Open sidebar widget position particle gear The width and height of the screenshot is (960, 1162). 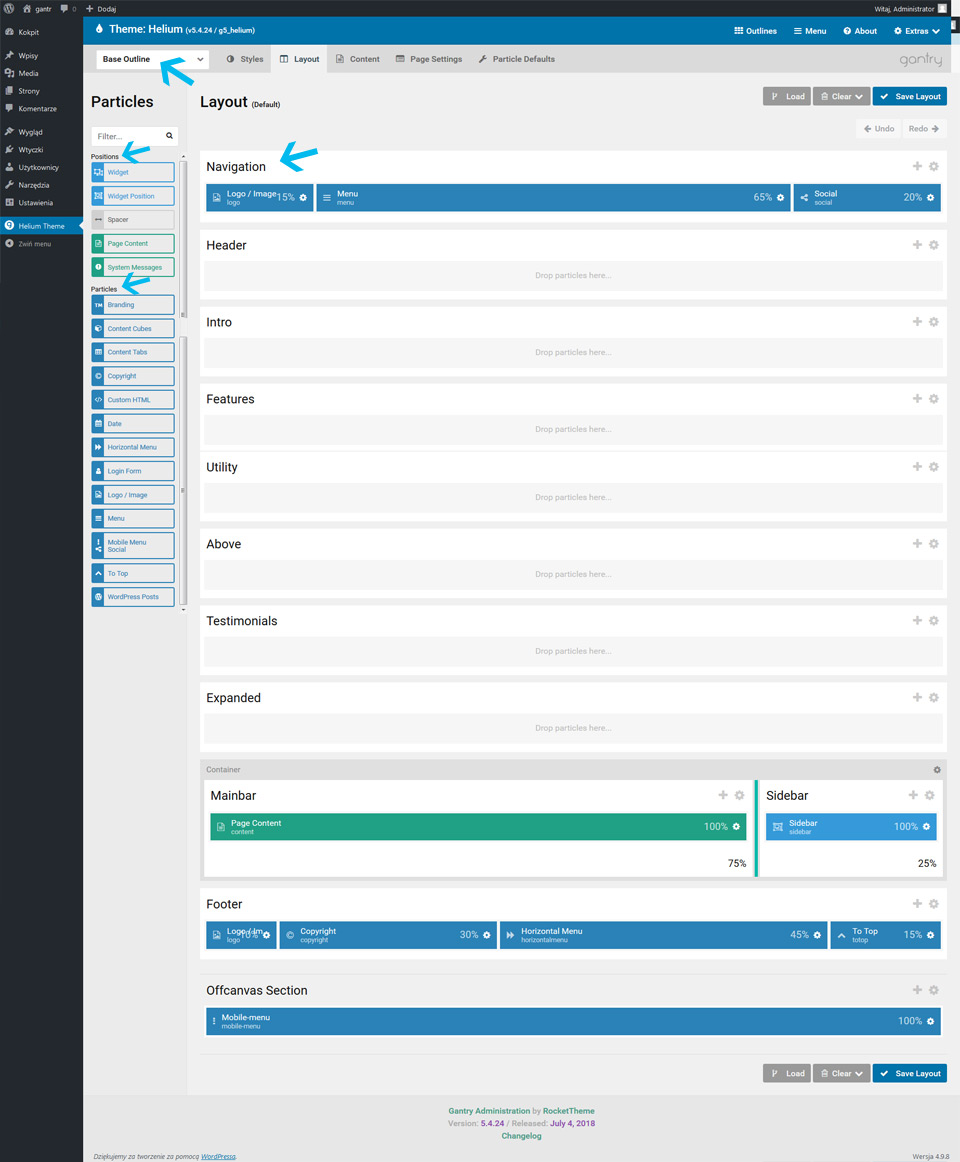pyautogui.click(x=926, y=827)
